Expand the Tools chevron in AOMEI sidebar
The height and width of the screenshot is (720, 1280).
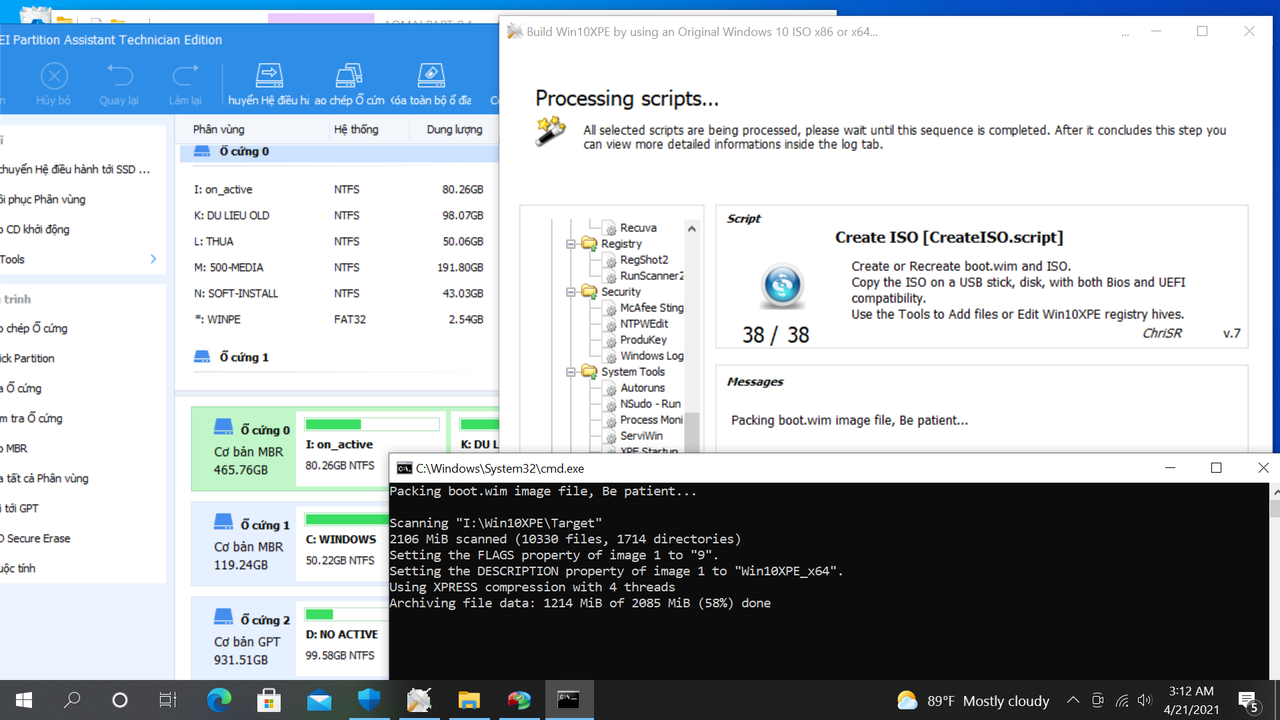coord(153,259)
